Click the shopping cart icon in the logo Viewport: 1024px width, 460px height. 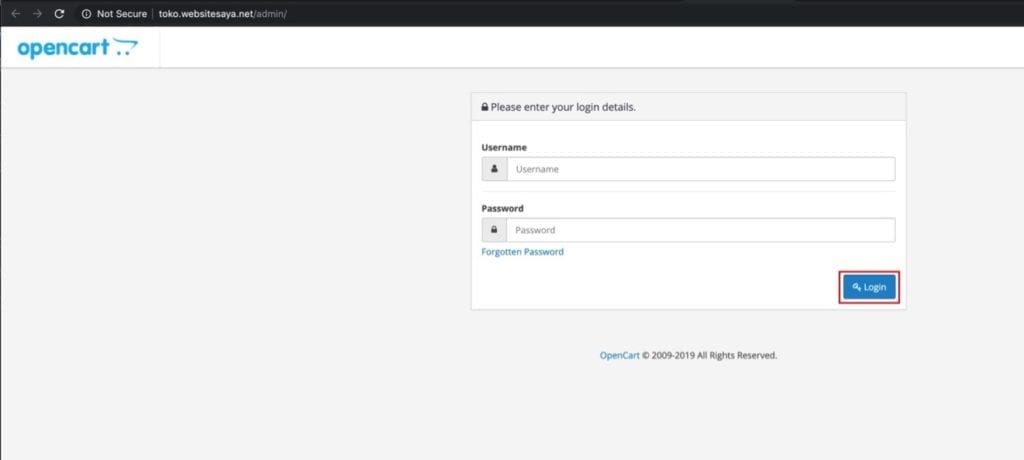125,47
